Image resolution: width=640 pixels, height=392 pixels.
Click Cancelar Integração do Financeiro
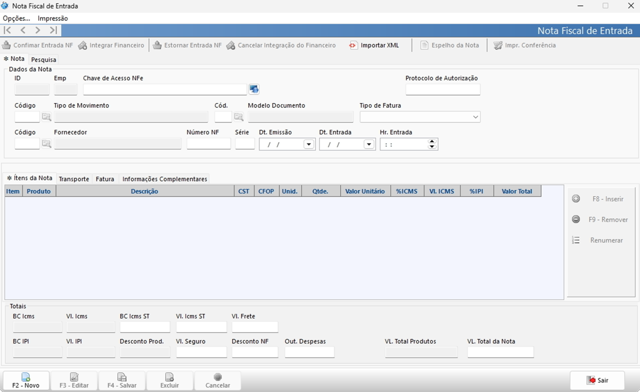point(281,45)
